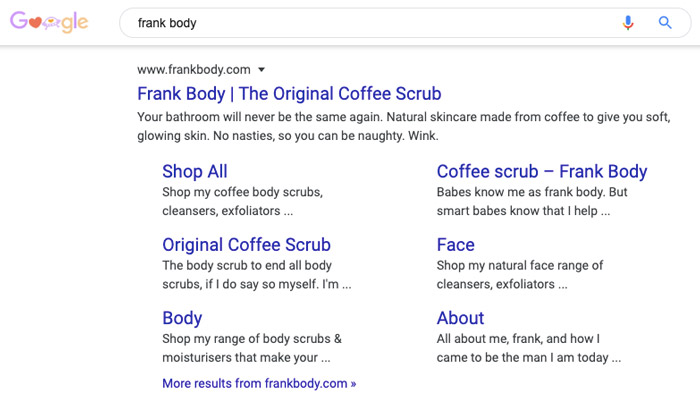Click snippet 'Shop my range of body scrubs'
Screen dimensions: 700x406
click(252, 348)
